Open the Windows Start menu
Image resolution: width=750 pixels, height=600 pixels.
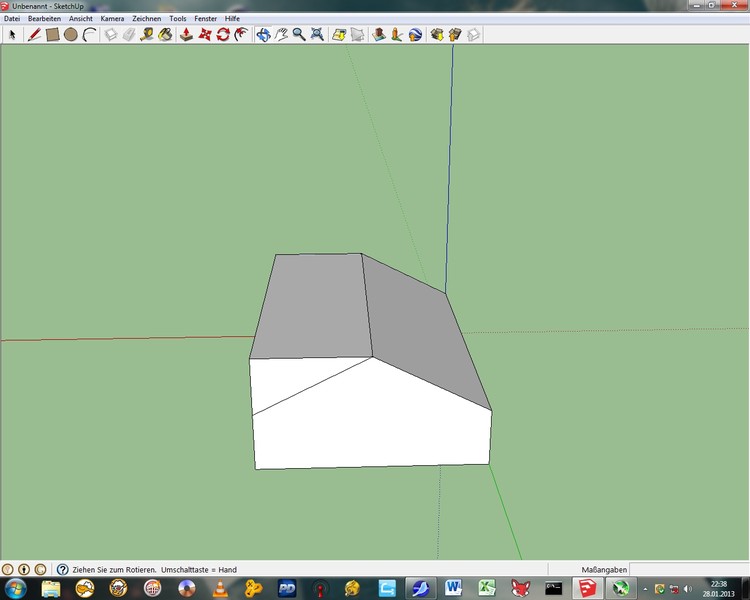pos(15,588)
